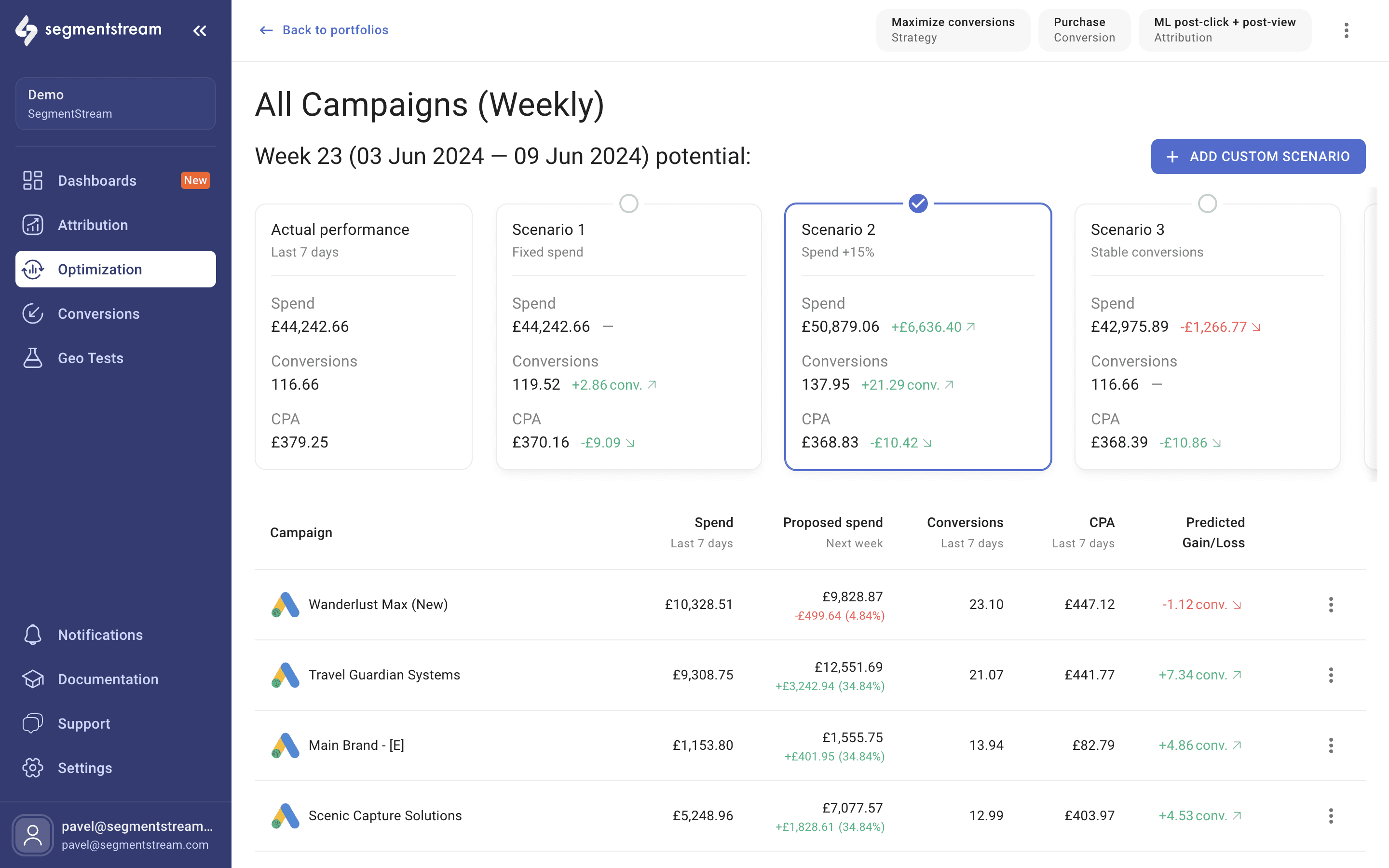Image resolution: width=1389 pixels, height=868 pixels.
Task: Click ADD CUSTOM SCENARIO button
Action: (x=1257, y=156)
